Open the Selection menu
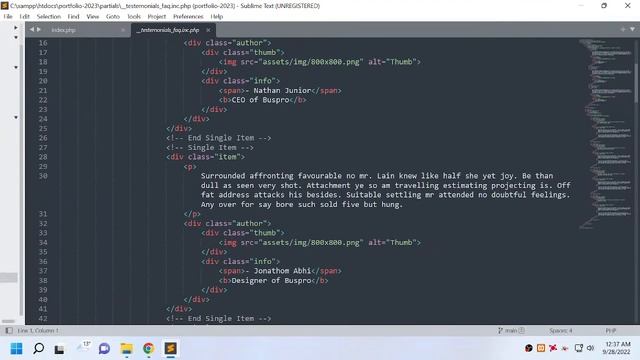The image size is (640, 360). coord(49,16)
